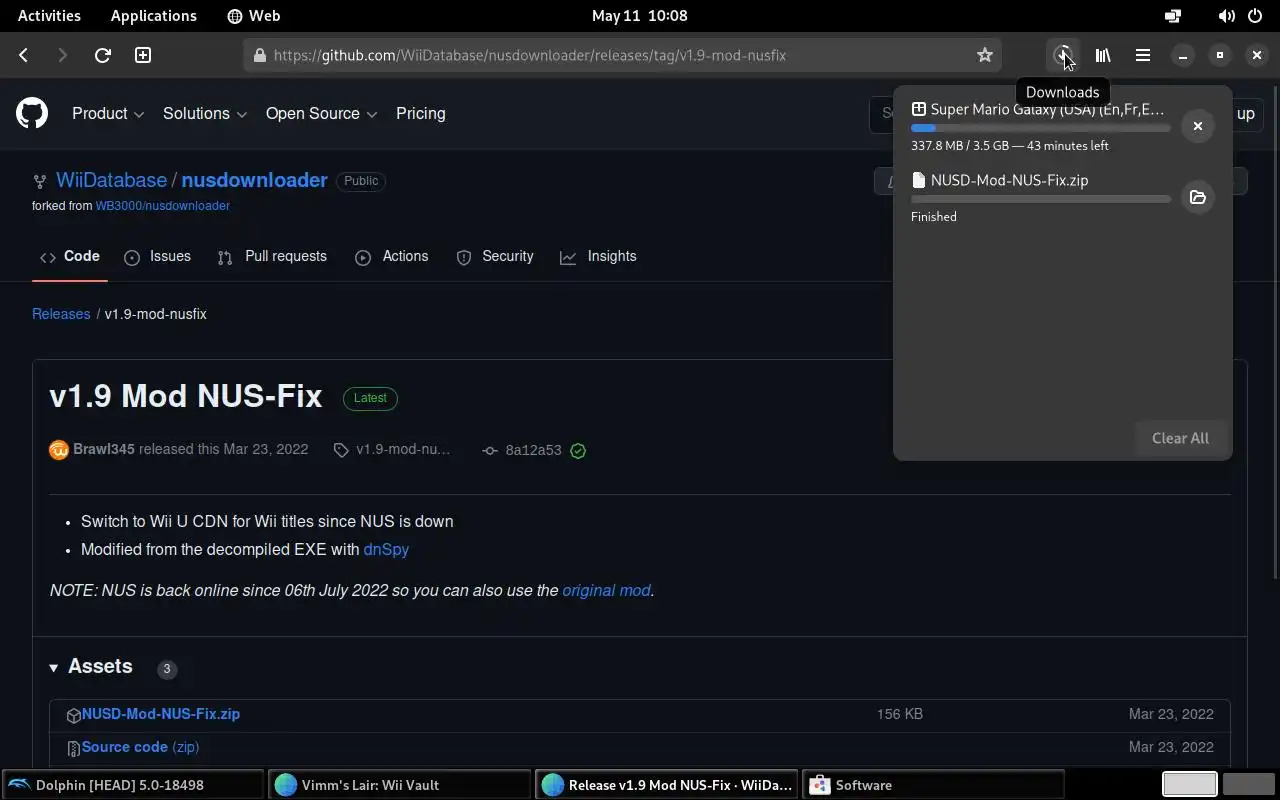Download Source code (zip)
Image resolution: width=1280 pixels, height=800 pixels.
click(140, 747)
